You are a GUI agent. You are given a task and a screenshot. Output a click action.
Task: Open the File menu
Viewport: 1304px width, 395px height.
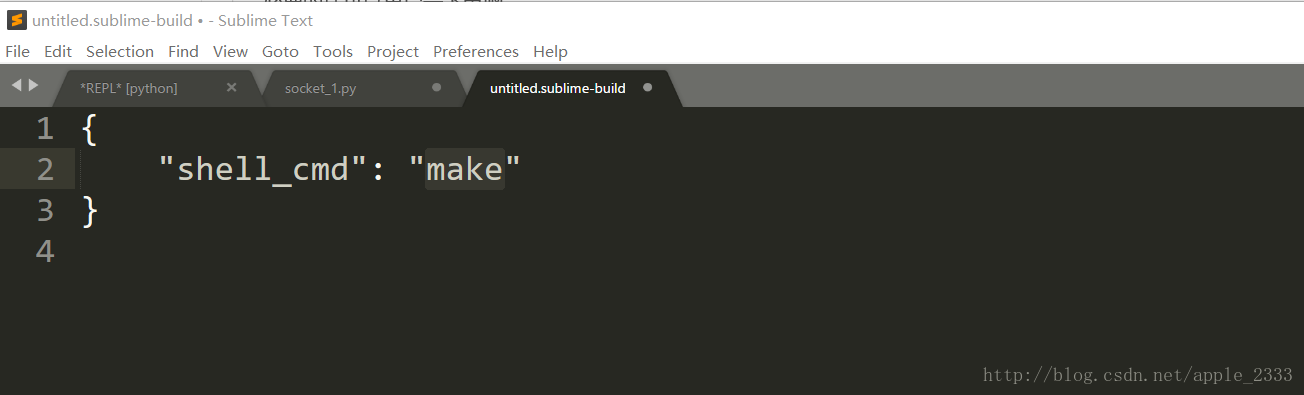[x=18, y=51]
